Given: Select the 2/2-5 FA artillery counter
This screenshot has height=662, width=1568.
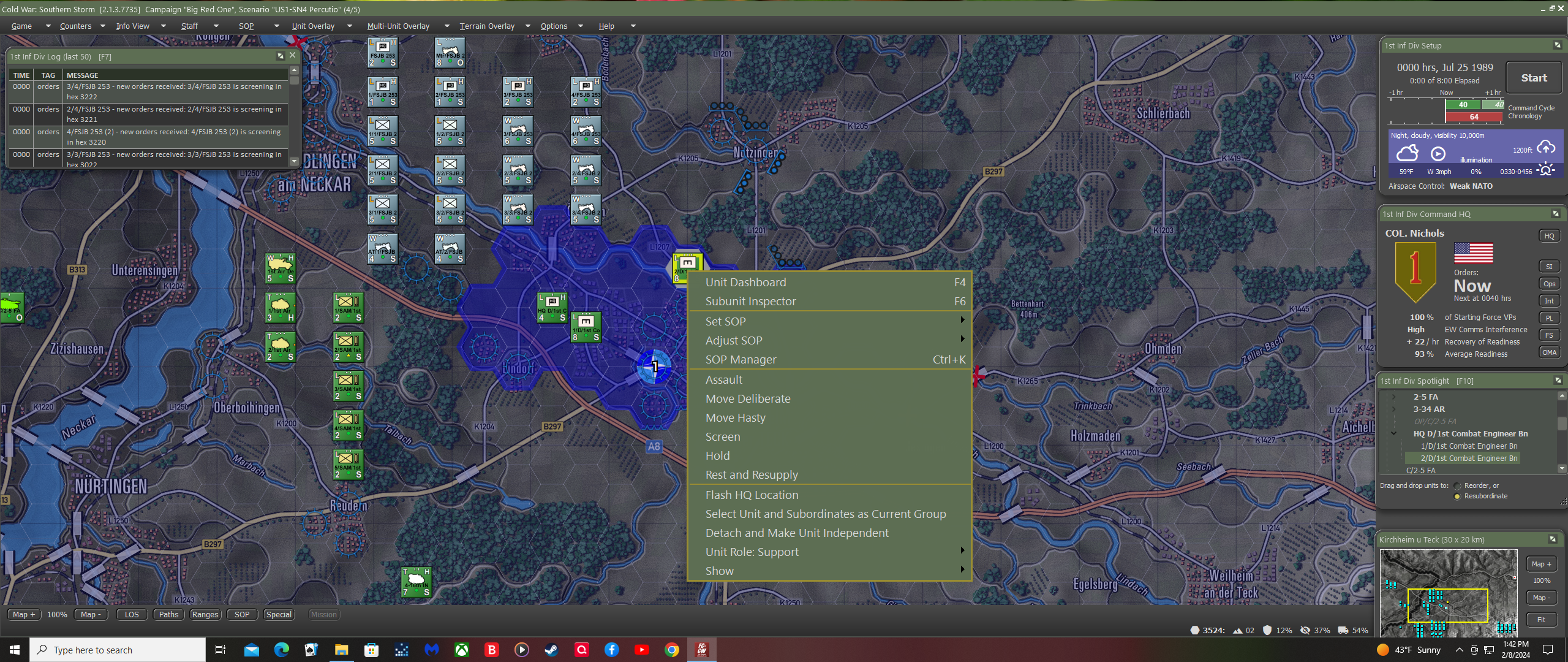Looking at the screenshot, I should [x=12, y=308].
